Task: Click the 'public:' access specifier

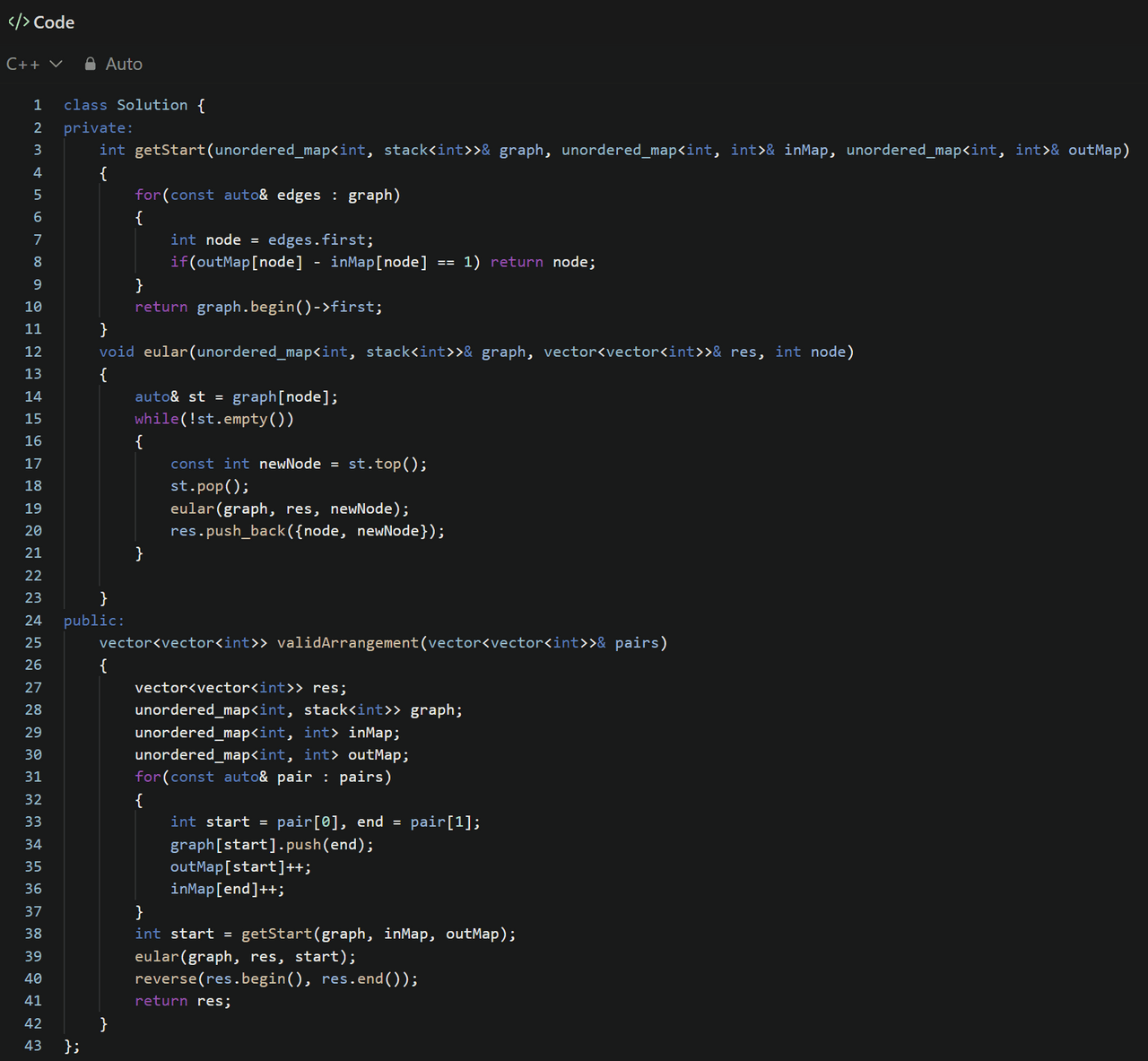Action: click(93, 620)
